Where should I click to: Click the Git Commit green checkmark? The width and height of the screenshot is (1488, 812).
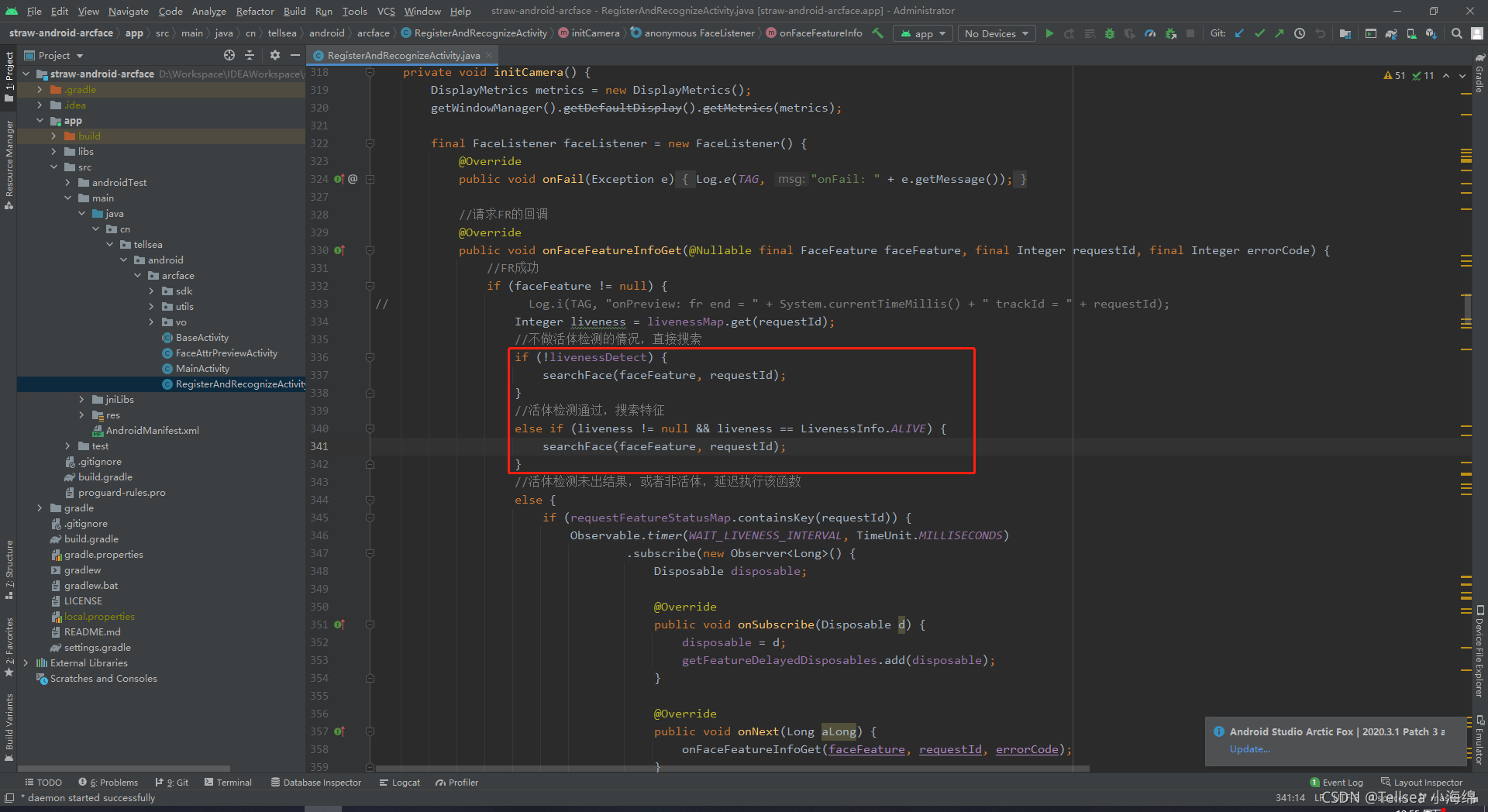click(x=1259, y=33)
